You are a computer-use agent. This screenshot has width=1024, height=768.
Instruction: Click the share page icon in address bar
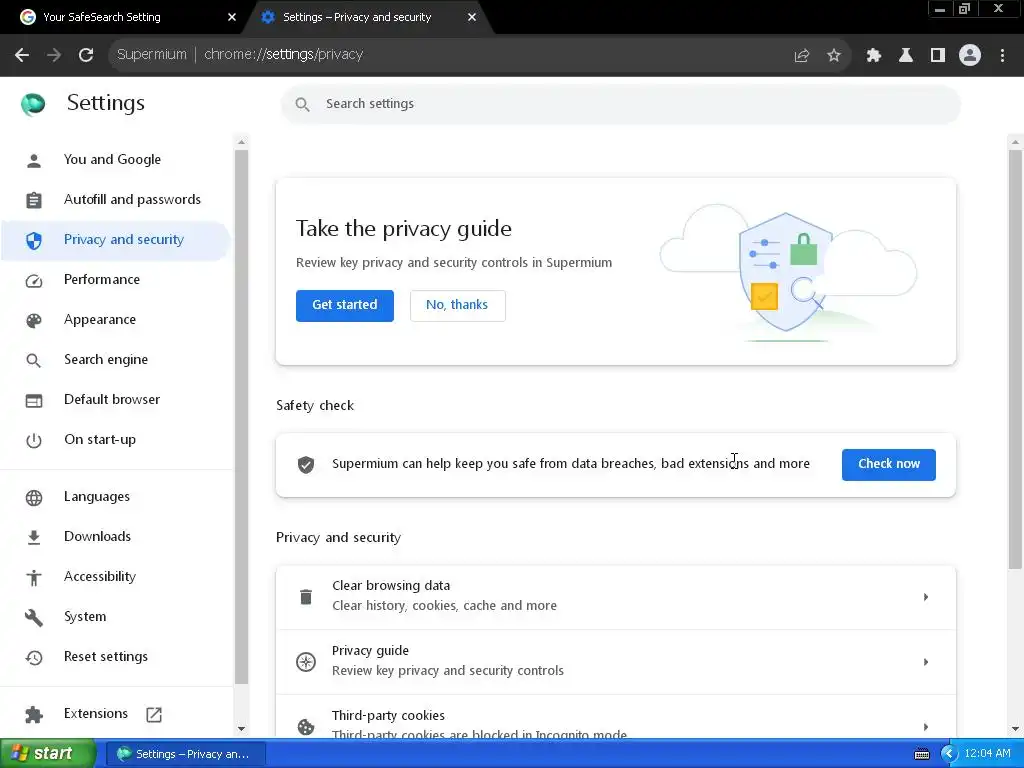(802, 56)
